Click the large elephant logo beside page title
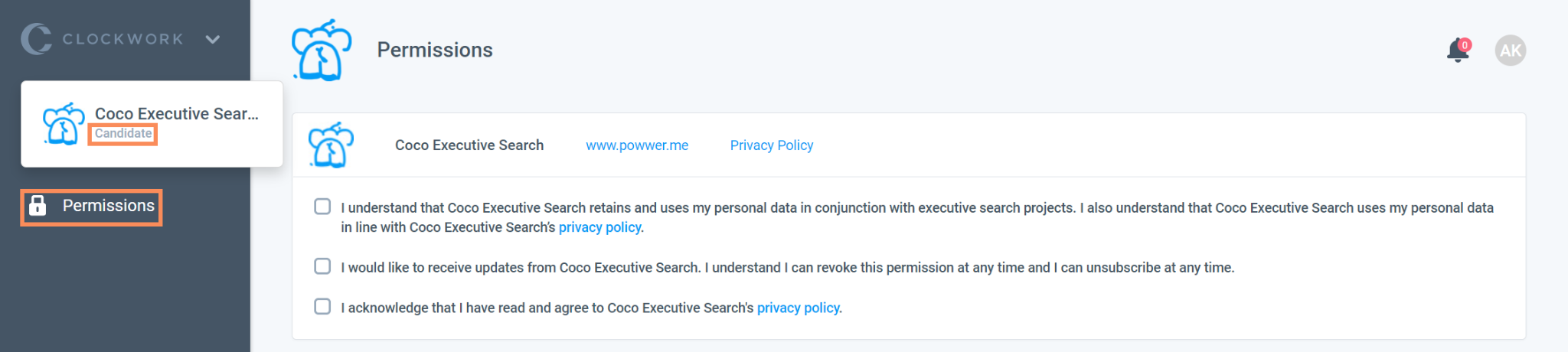Viewport: 1568px width, 352px height. [x=322, y=51]
